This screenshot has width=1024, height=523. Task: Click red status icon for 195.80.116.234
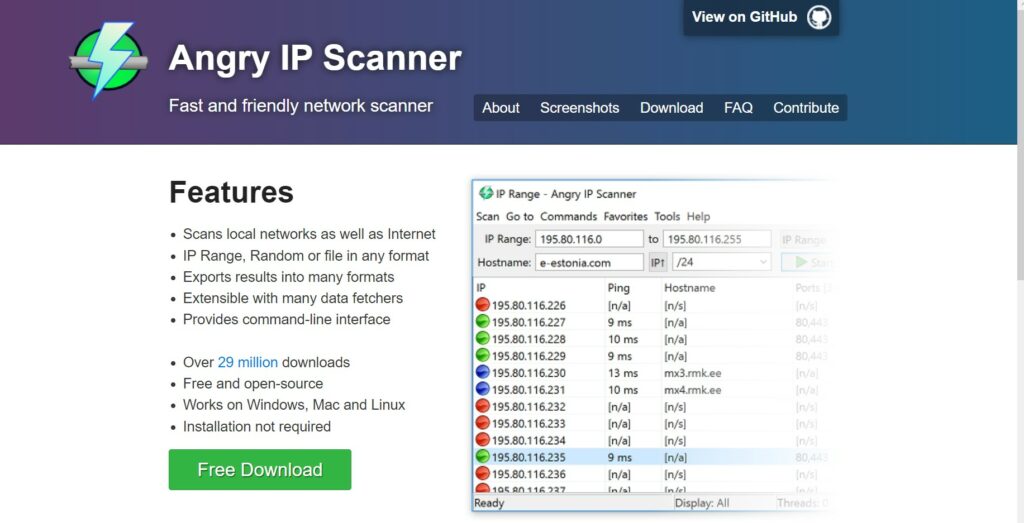click(483, 440)
